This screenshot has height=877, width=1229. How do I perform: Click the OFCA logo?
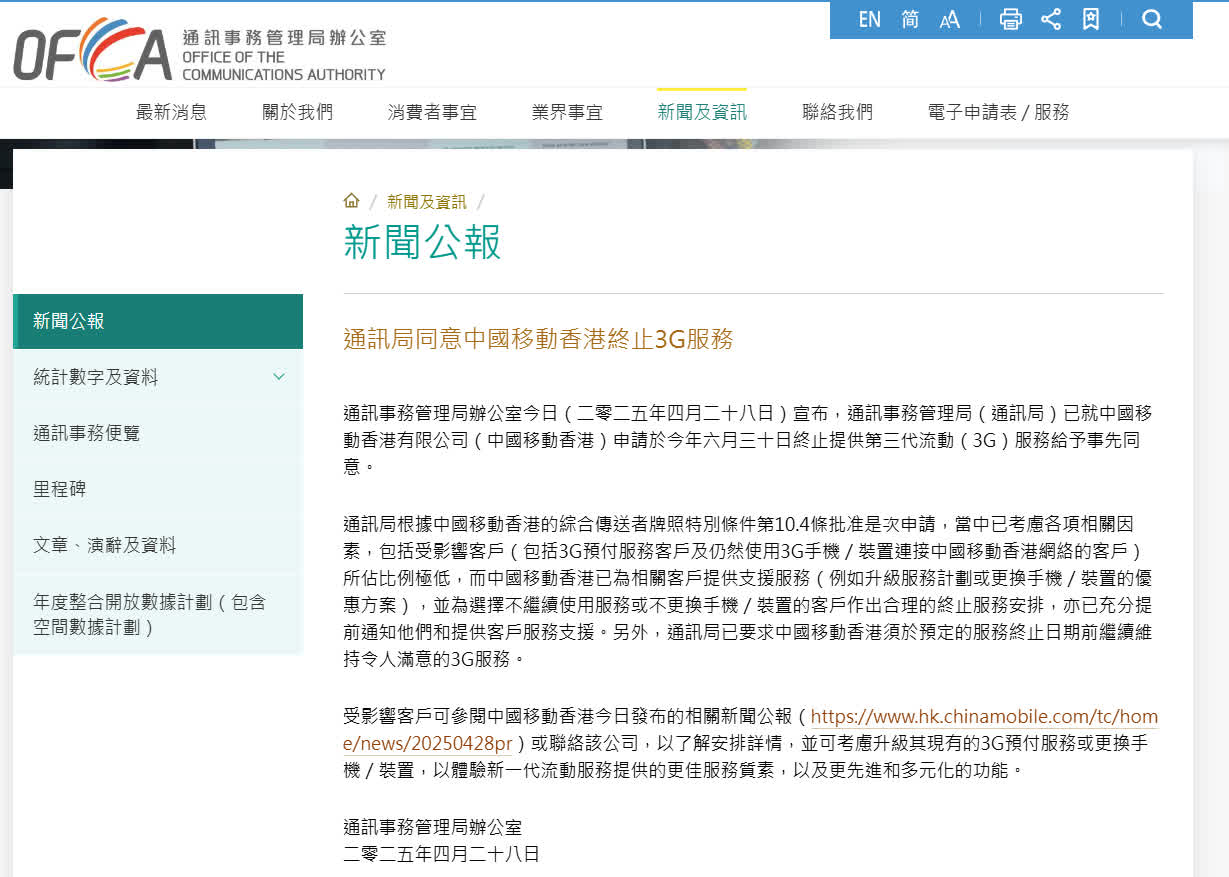tap(199, 48)
